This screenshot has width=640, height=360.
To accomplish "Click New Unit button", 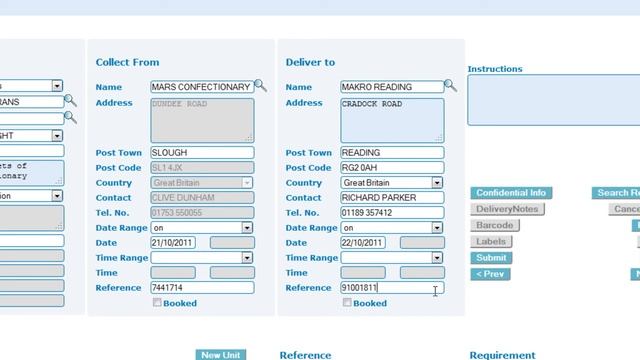I will pyautogui.click(x=221, y=355).
